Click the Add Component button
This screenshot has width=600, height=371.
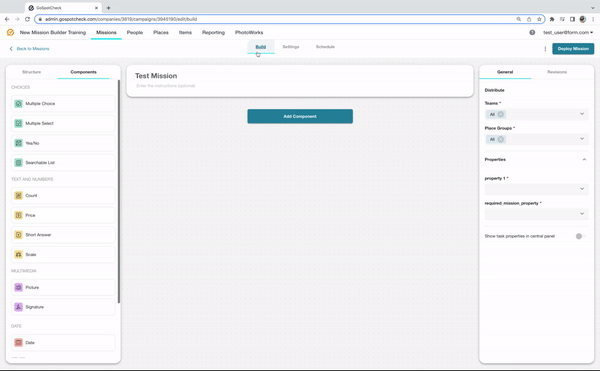(x=300, y=116)
